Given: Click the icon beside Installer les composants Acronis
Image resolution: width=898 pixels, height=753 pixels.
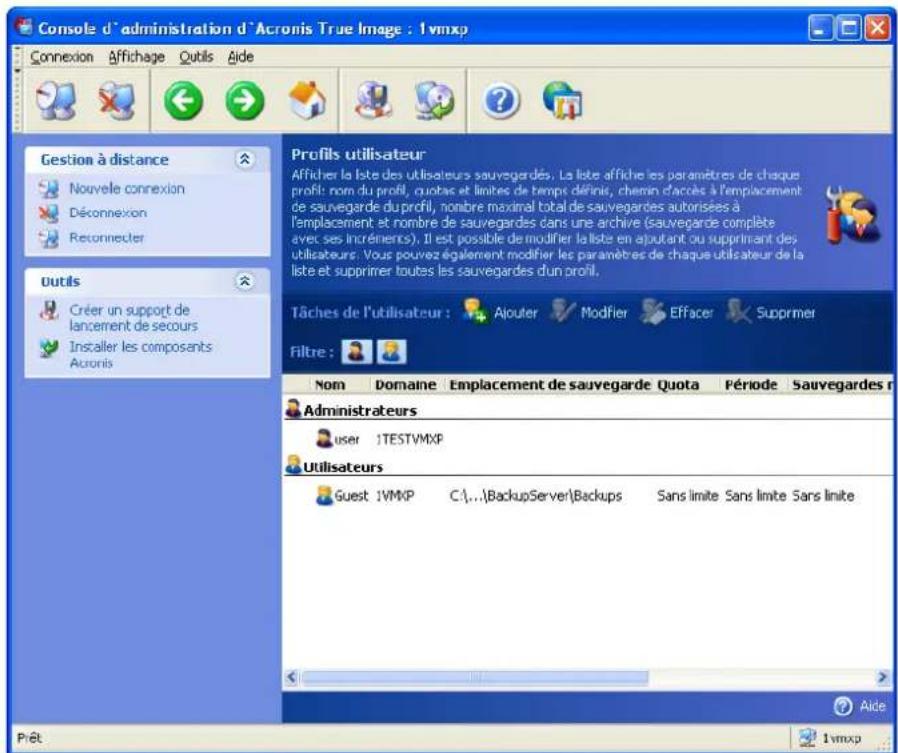Looking at the screenshot, I should pos(49,348).
